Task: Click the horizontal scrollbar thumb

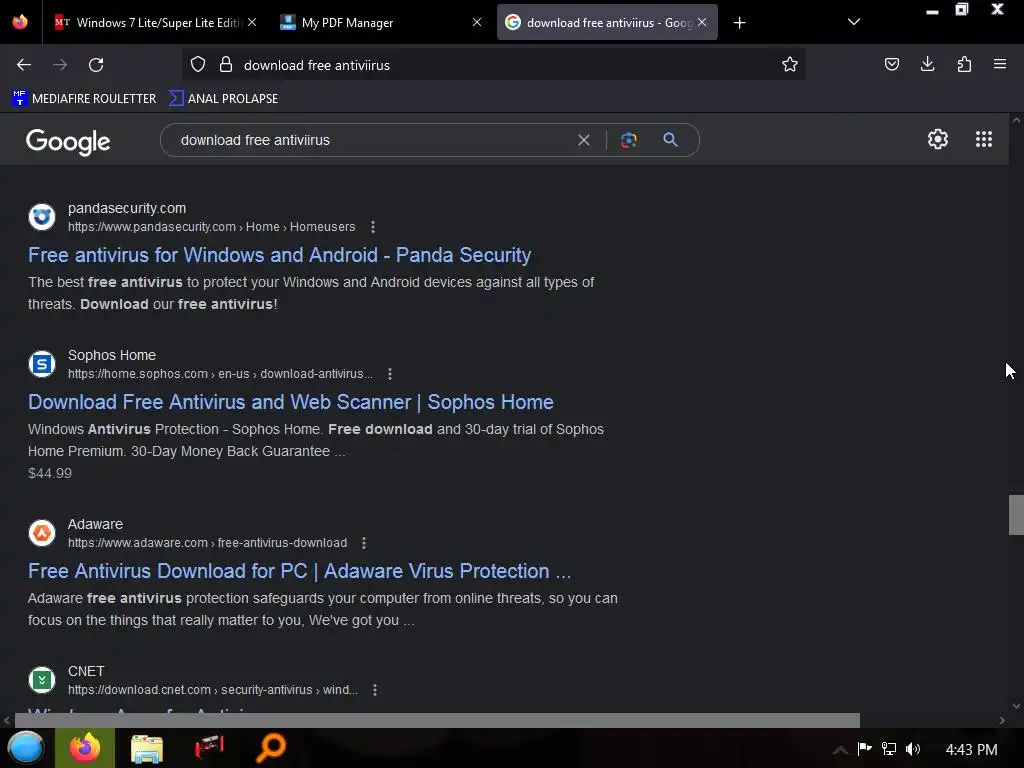Action: [x=437, y=720]
